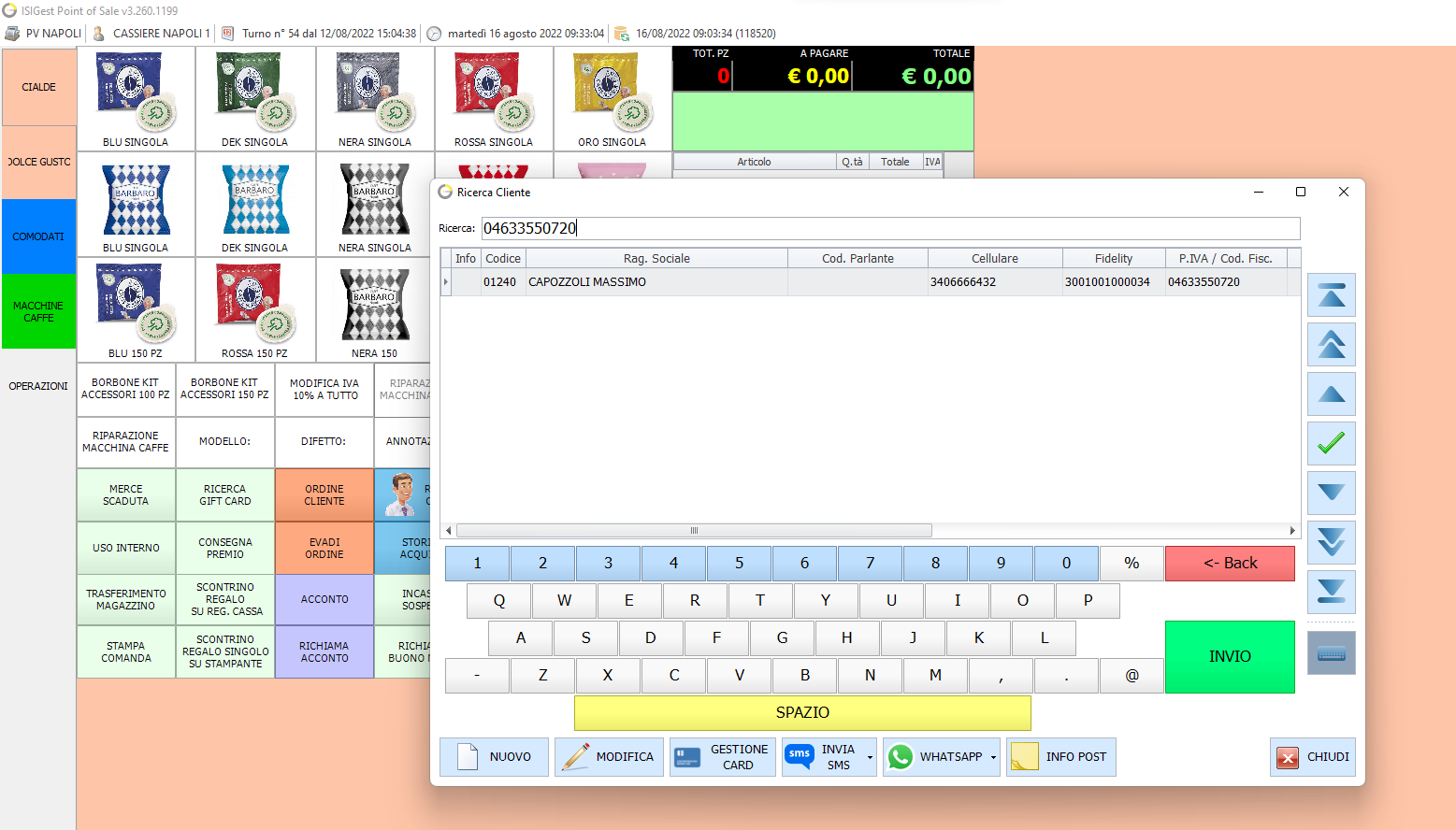
Task: Click ACCONTO button
Action: click(324, 600)
